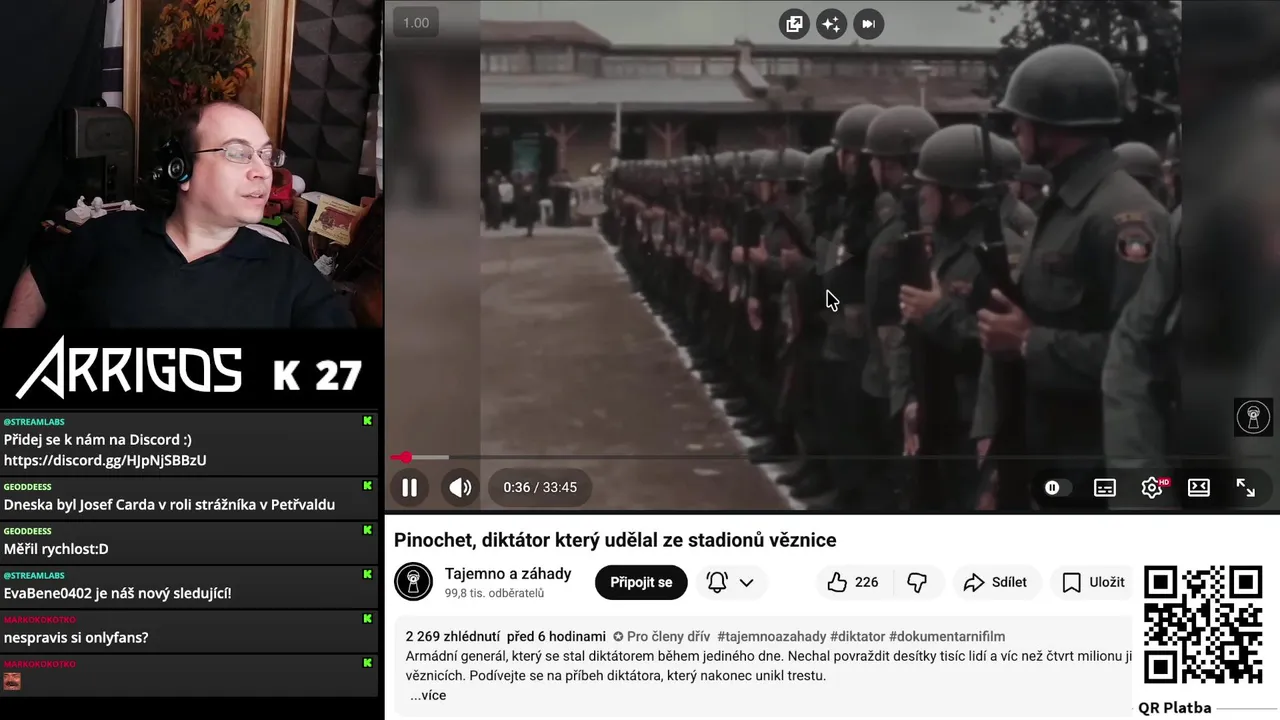Switch to theater mode

point(1198,487)
